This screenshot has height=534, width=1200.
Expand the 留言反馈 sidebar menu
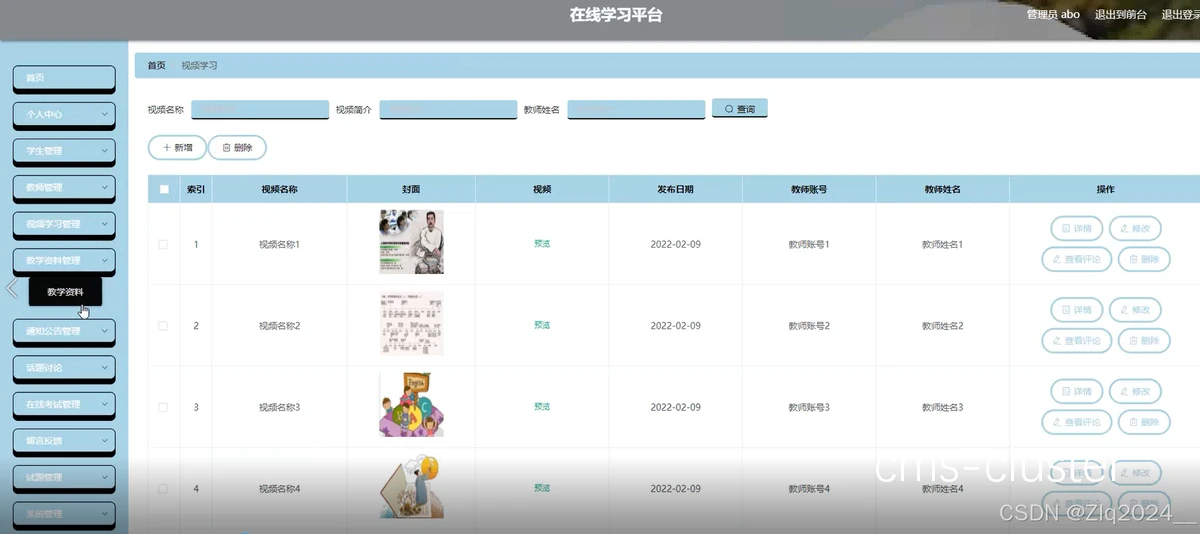(x=64, y=440)
